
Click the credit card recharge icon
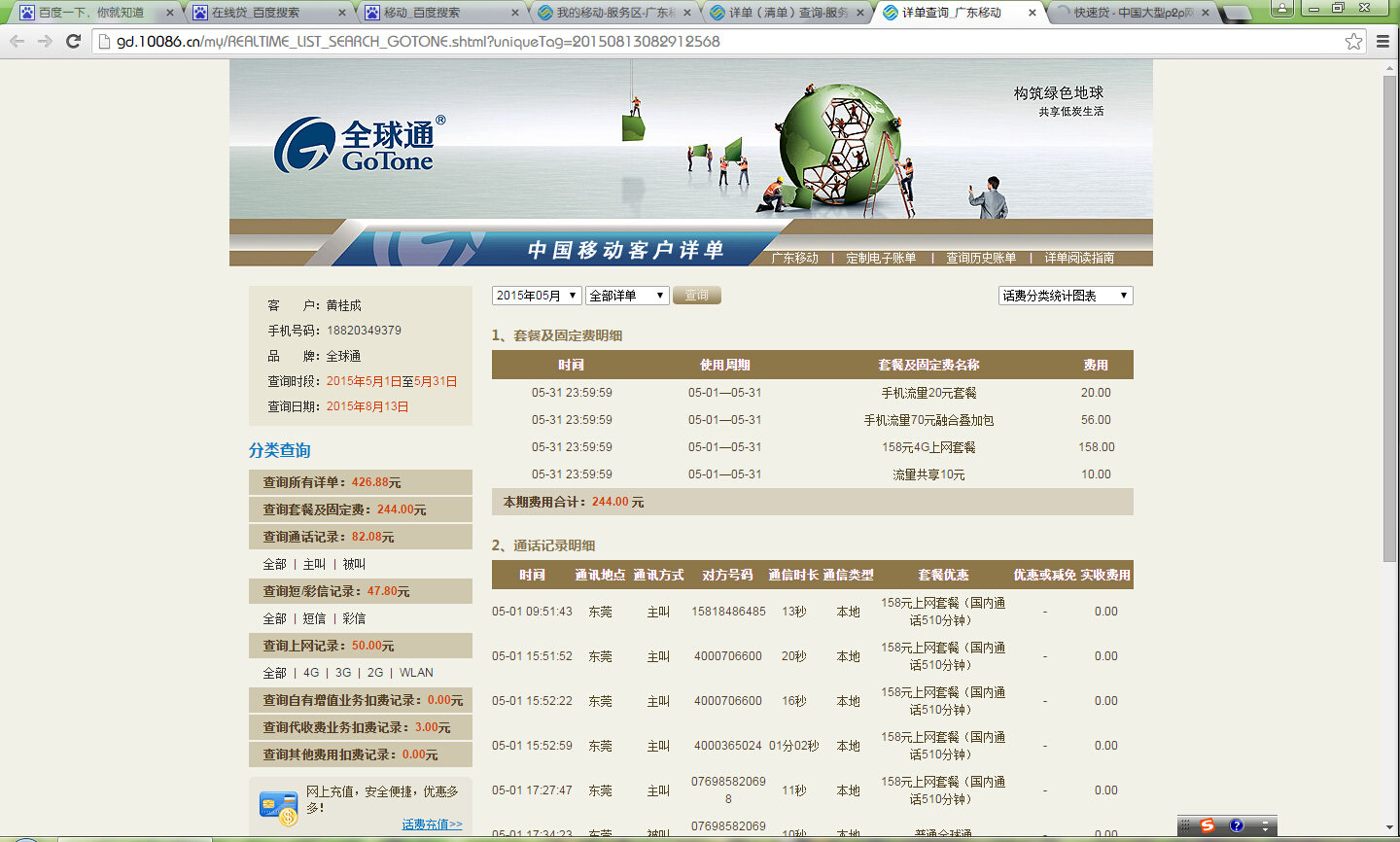point(278,808)
